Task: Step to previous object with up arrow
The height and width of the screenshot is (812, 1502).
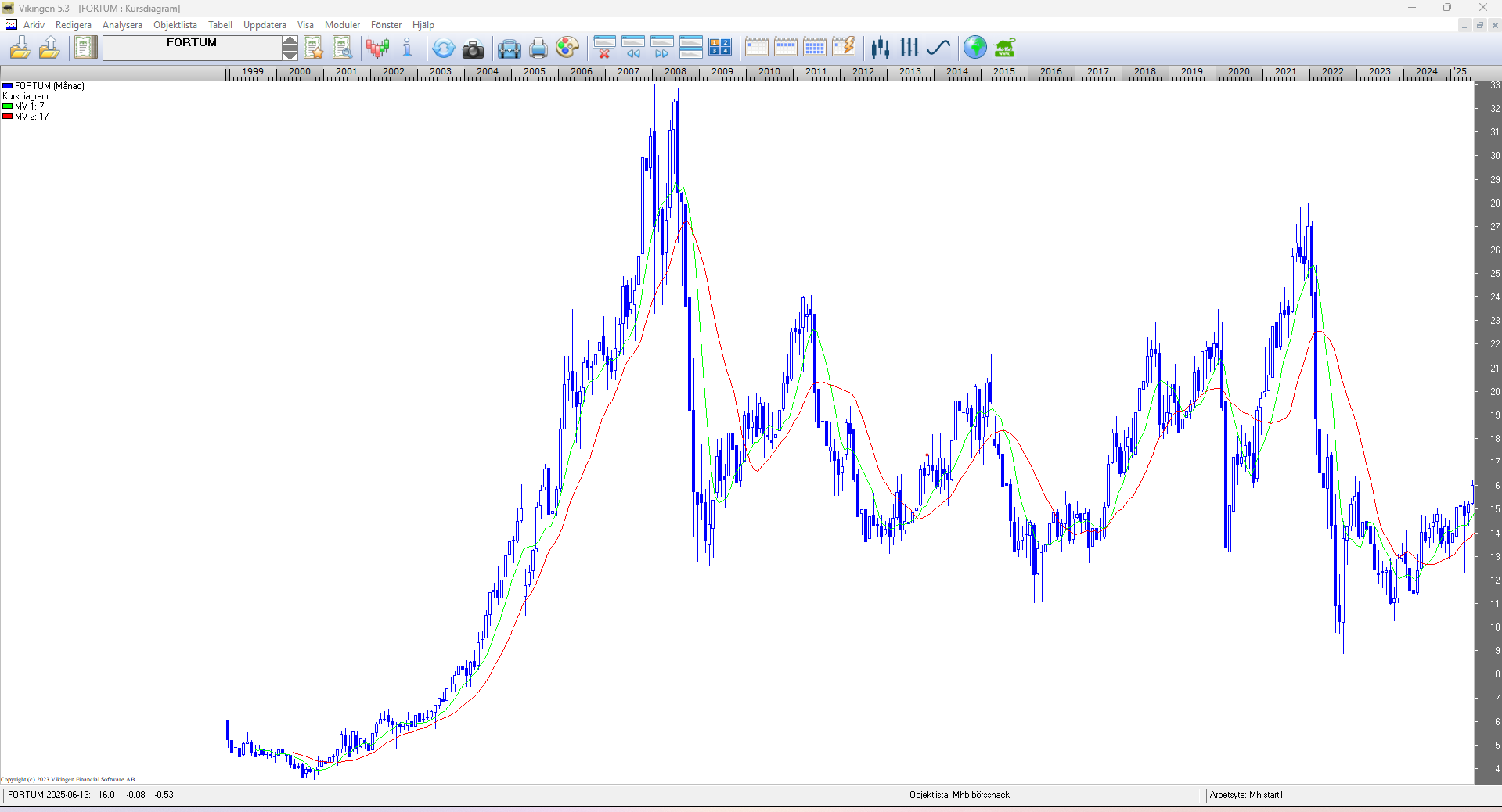Action: pos(290,41)
